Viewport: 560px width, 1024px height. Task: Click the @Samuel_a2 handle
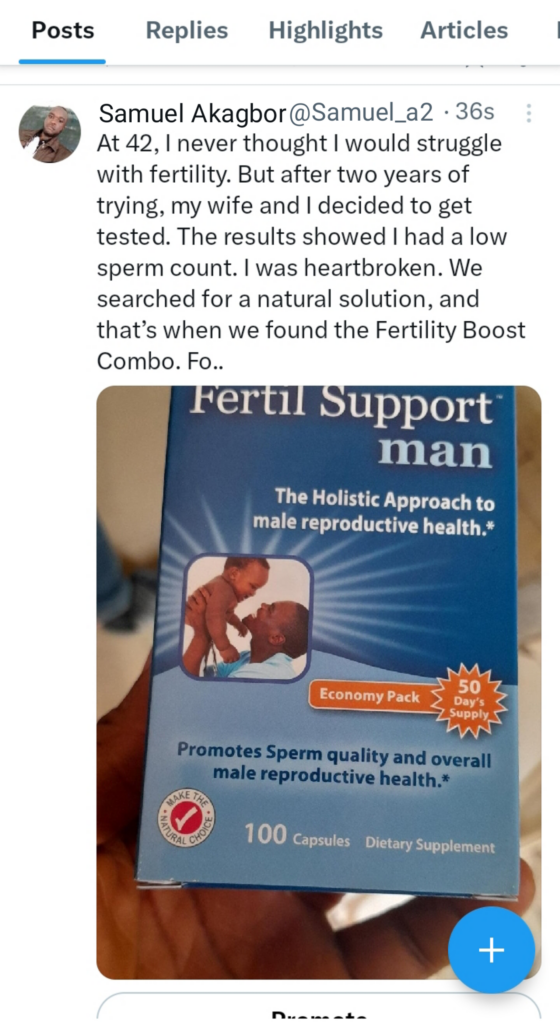tap(360, 114)
